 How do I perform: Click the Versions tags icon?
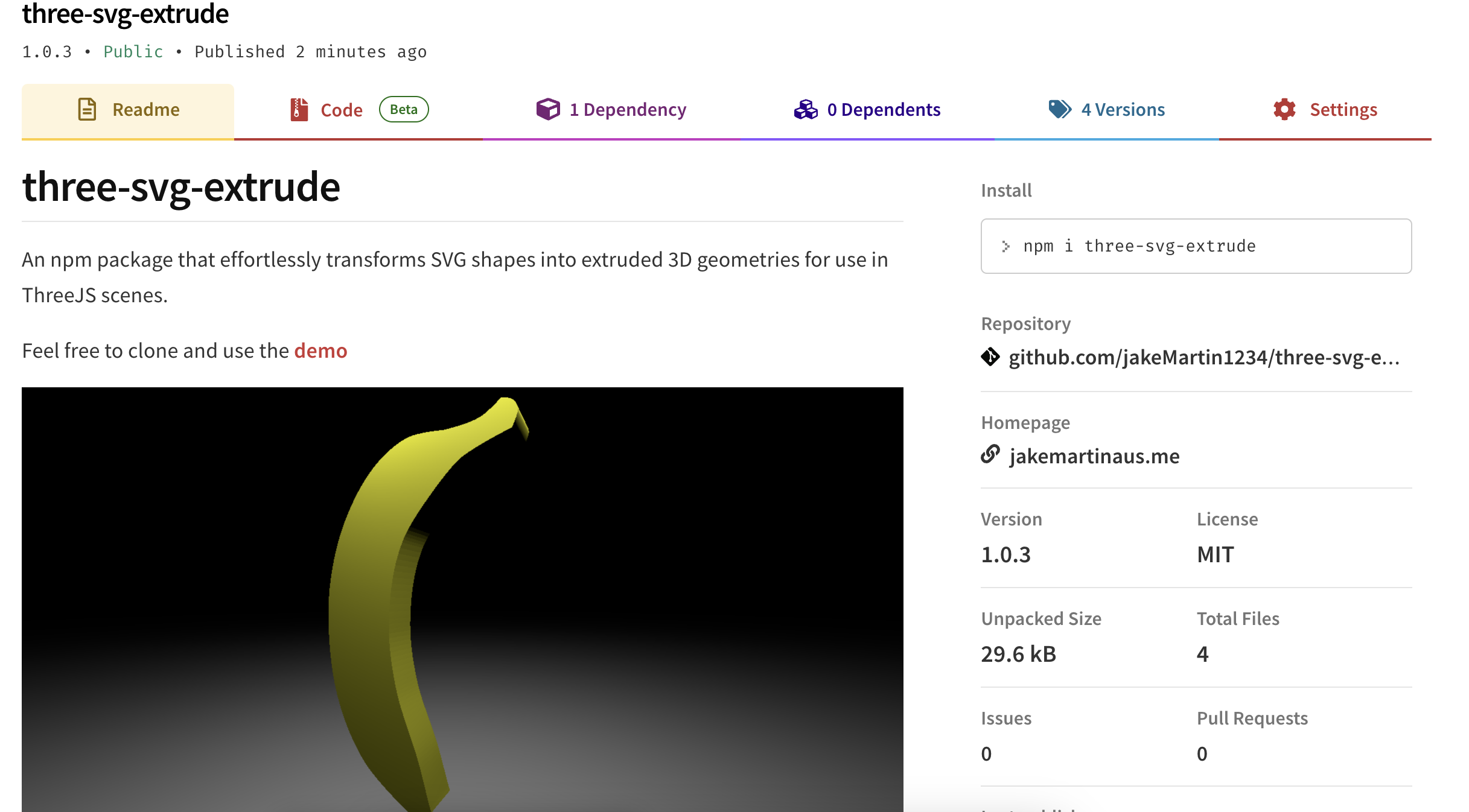[1060, 109]
